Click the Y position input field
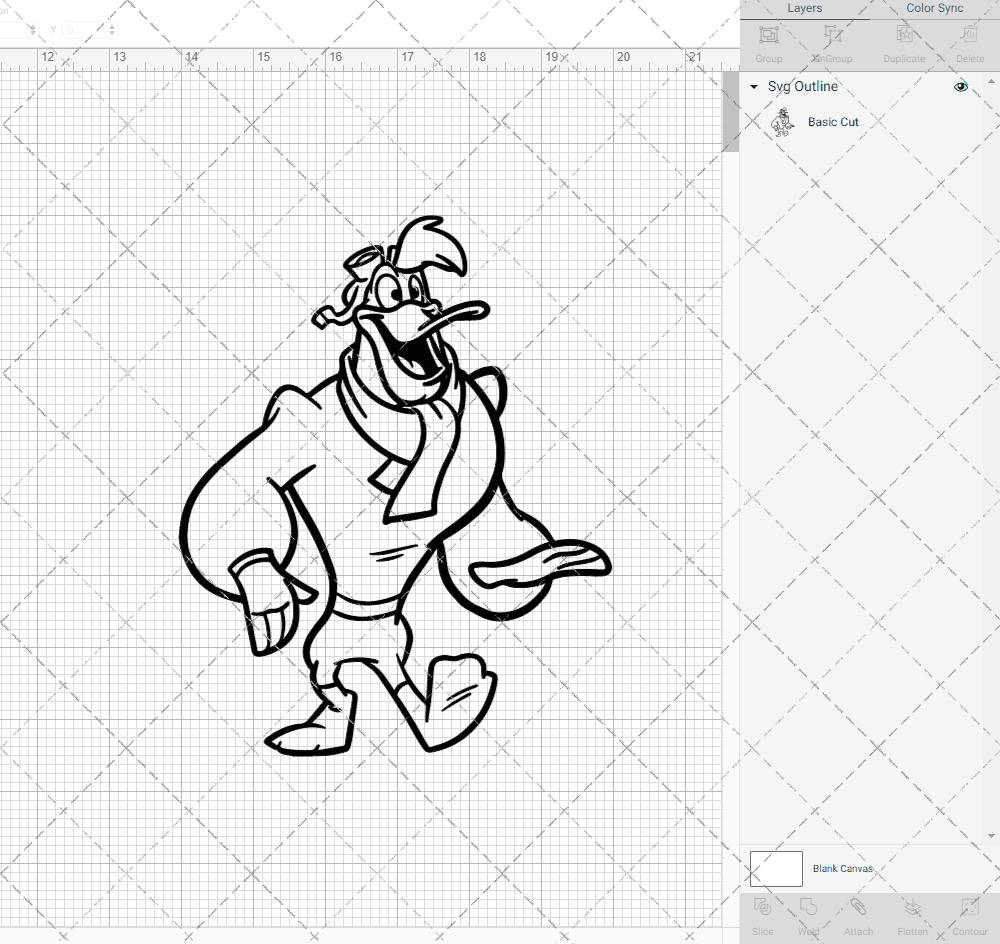1000x944 pixels. click(x=85, y=30)
